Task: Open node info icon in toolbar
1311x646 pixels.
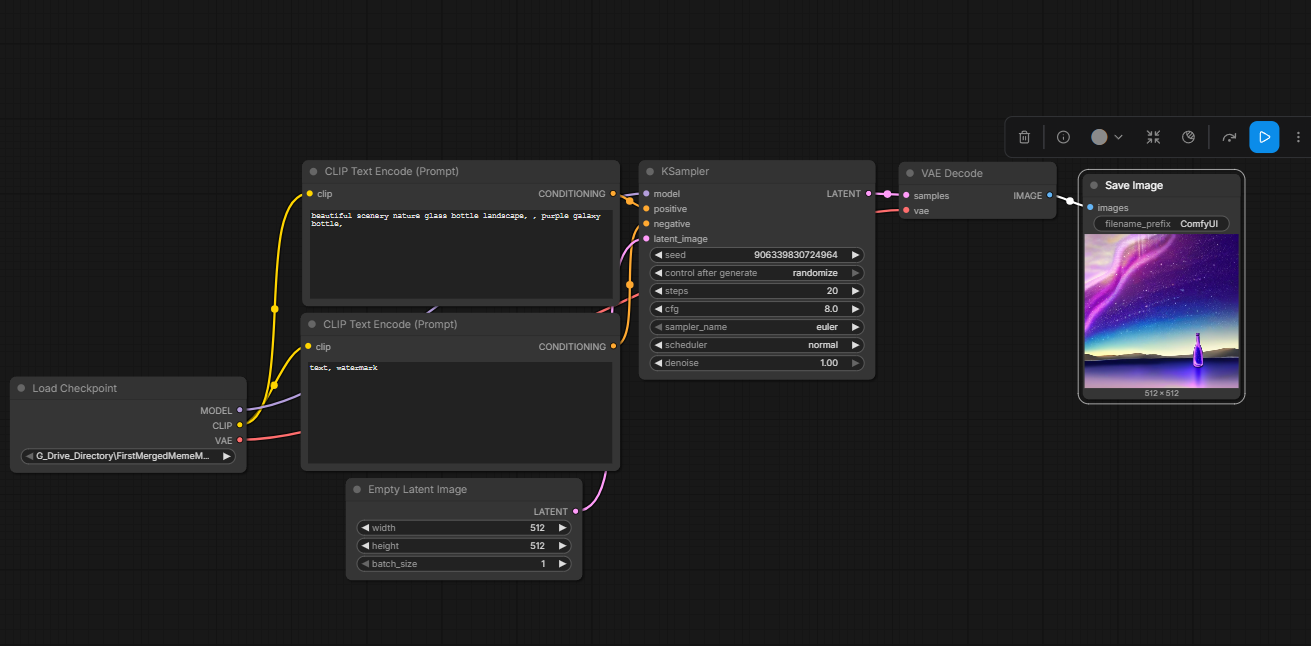Action: tap(1063, 137)
